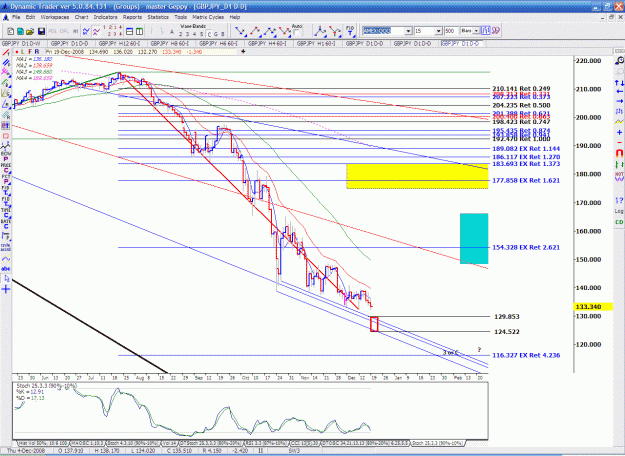Click the black plus icon in the chart header
The height and width of the screenshot is (456, 625).
[x=243, y=51]
